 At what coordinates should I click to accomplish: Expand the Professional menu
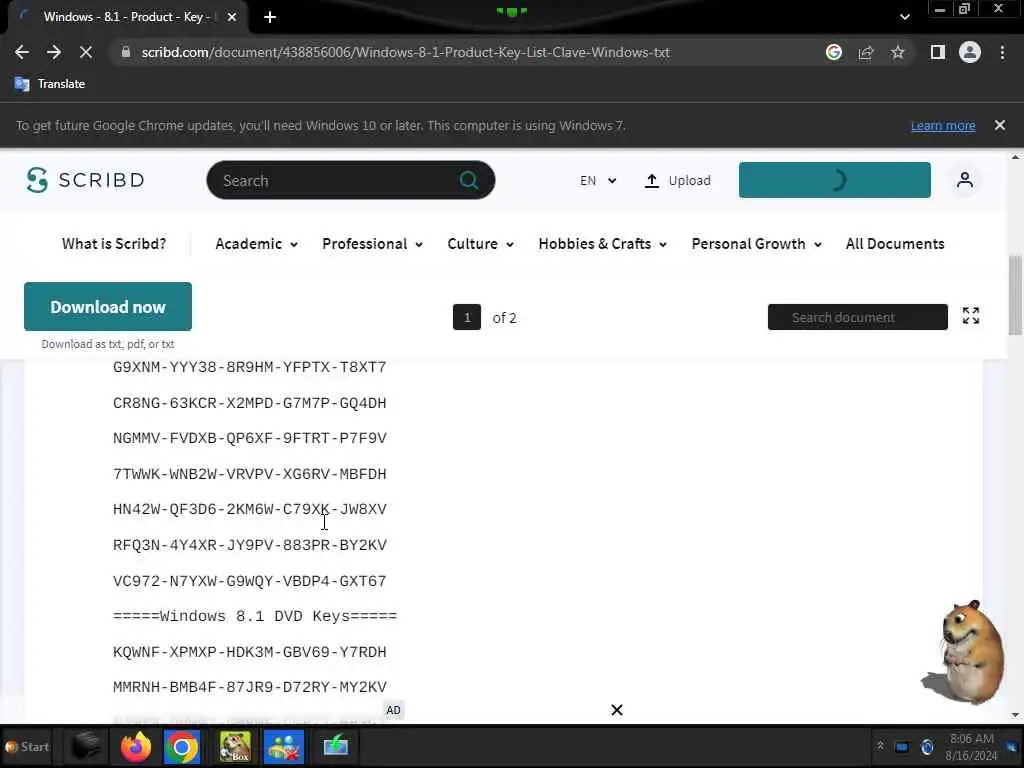pyautogui.click(x=372, y=244)
